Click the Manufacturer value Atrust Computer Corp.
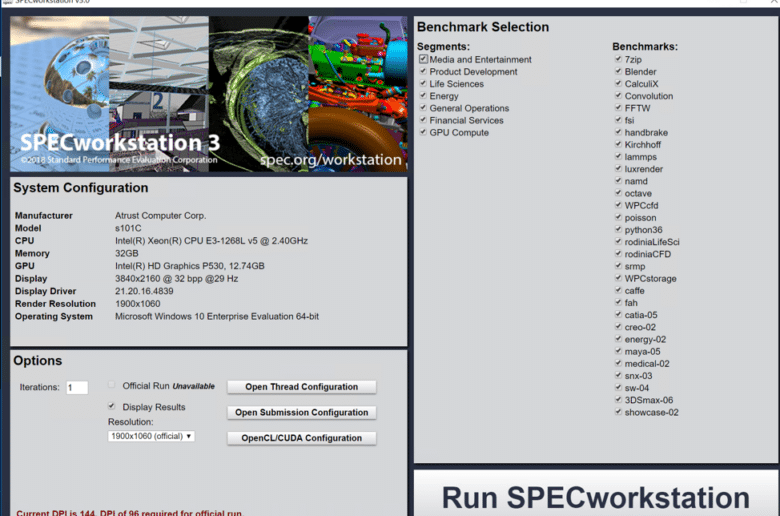Image resolution: width=780 pixels, height=516 pixels. (x=160, y=215)
